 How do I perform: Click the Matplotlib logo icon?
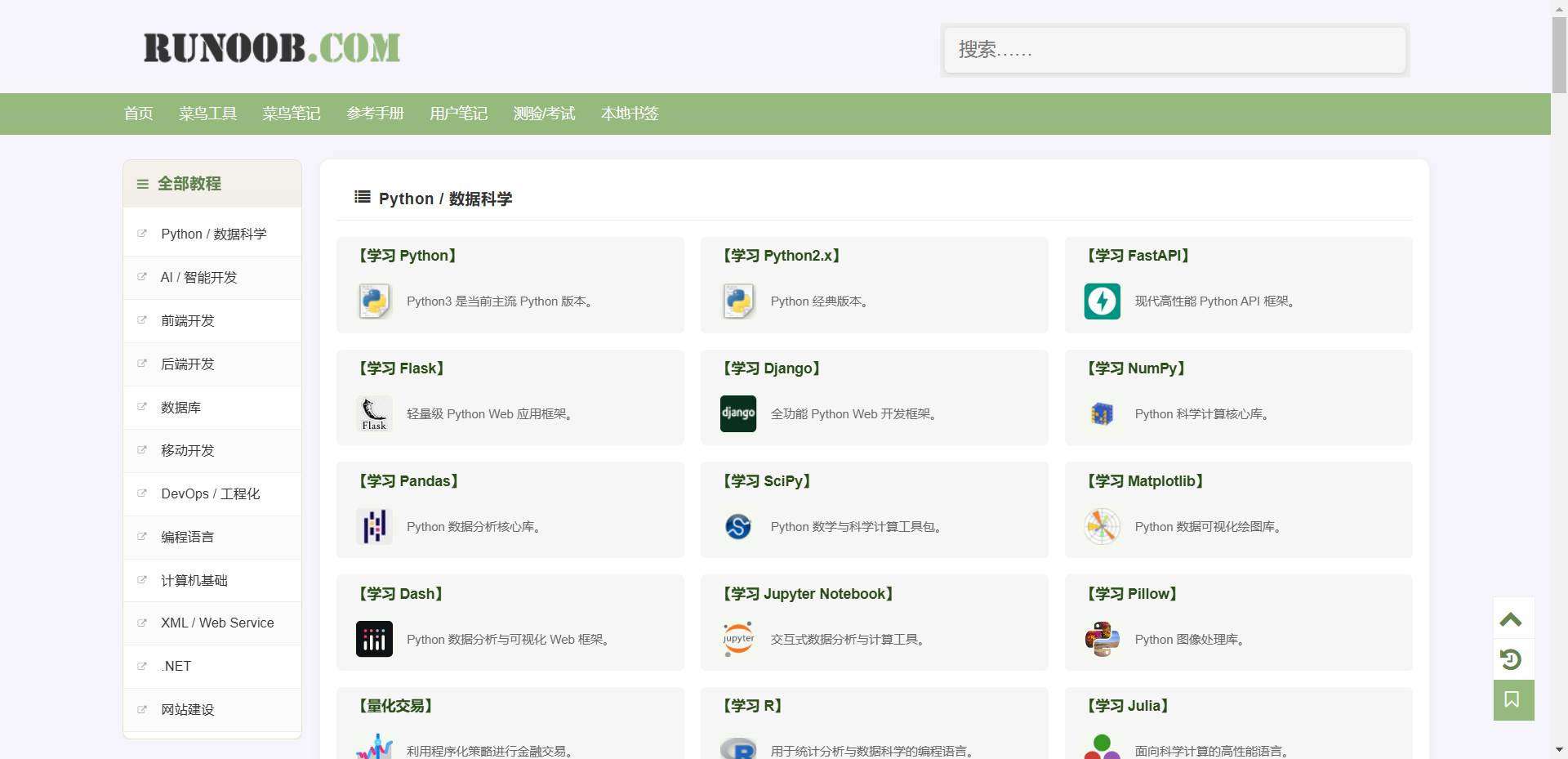click(x=1102, y=527)
